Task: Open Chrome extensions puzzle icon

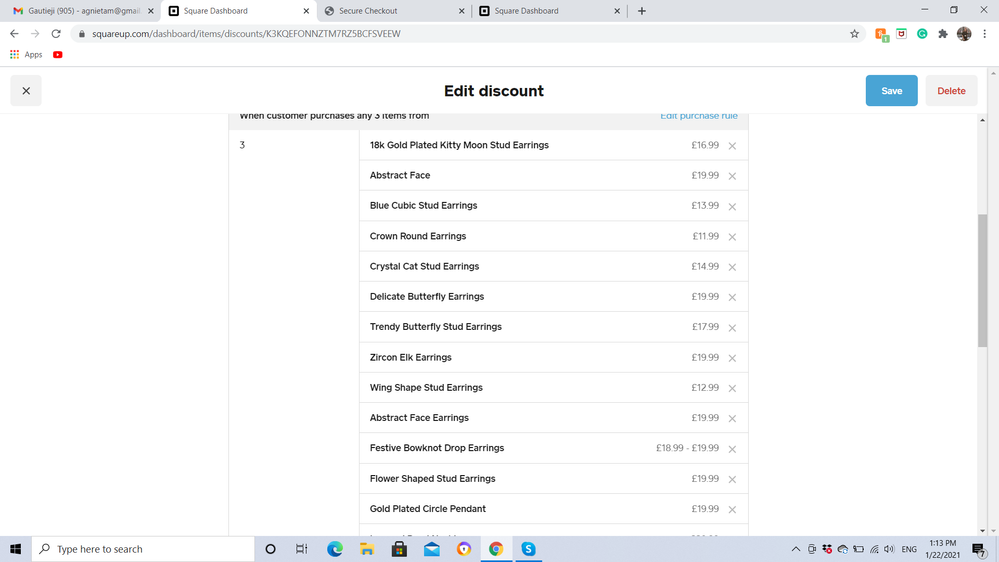Action: tap(942, 34)
